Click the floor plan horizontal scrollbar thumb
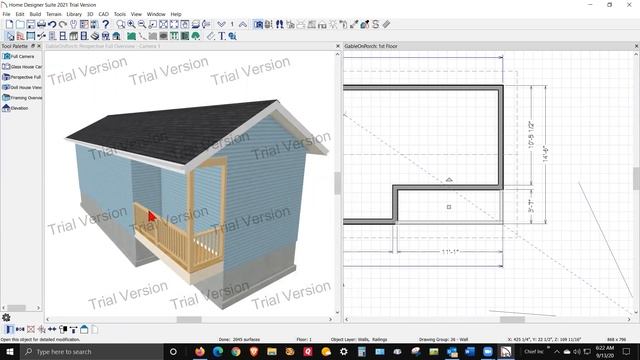 click(x=512, y=320)
